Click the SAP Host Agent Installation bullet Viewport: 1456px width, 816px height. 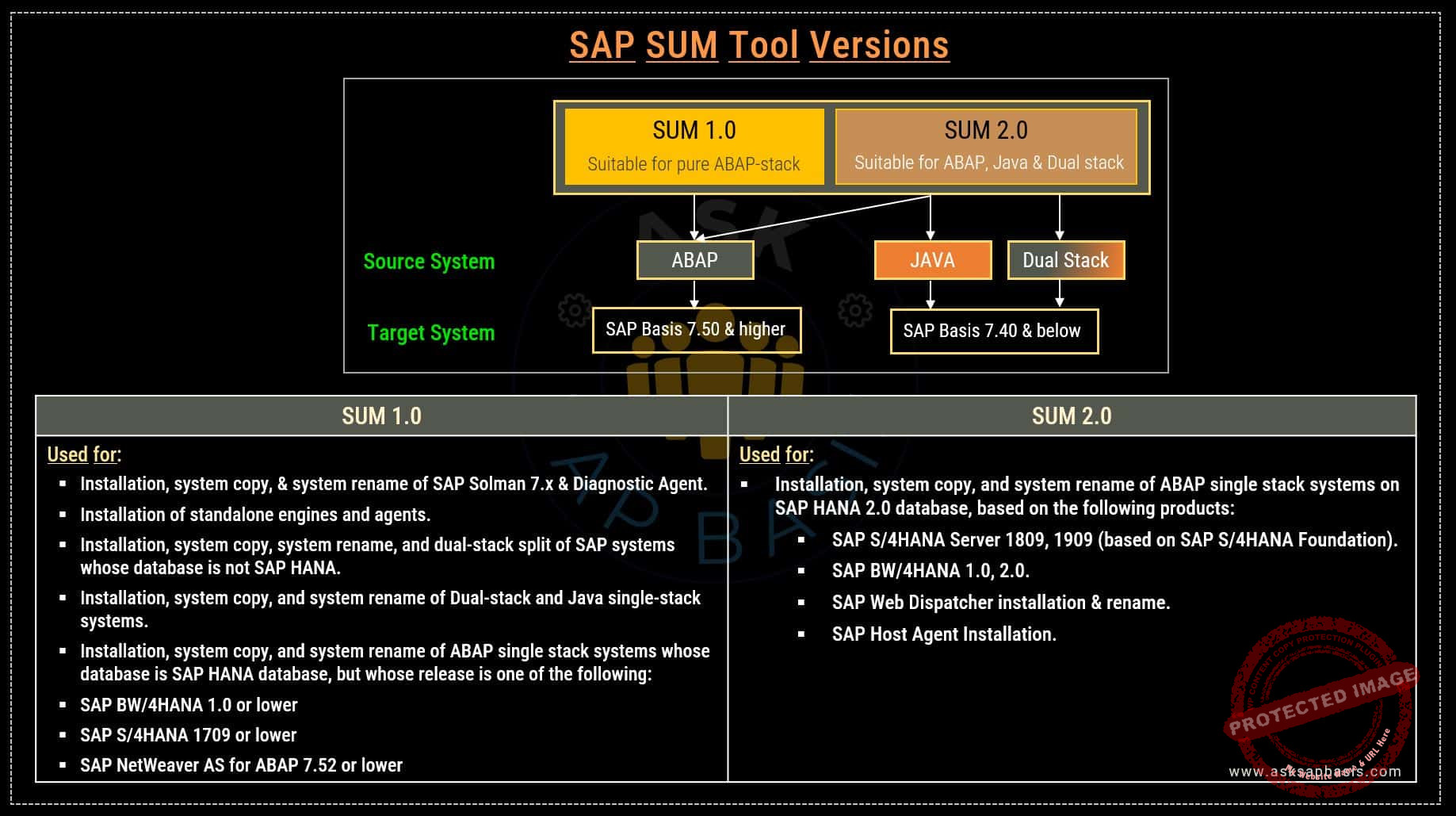point(943,634)
